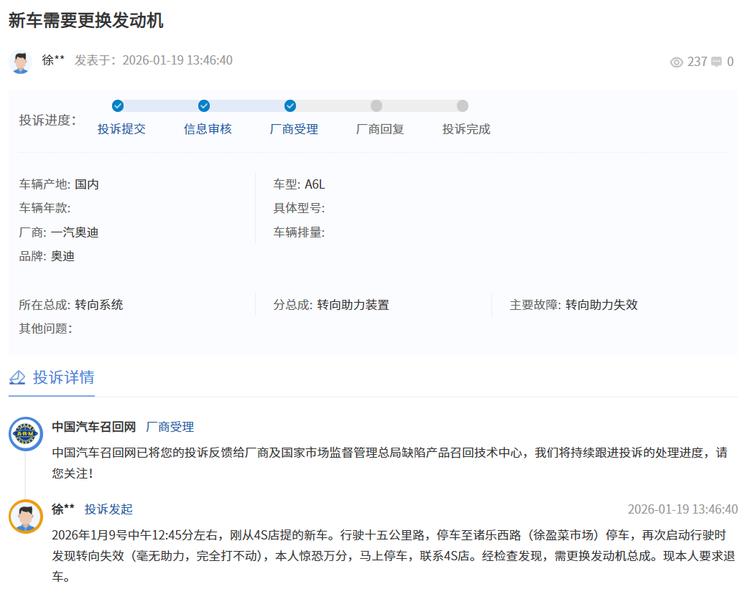Select the 厂商回复 progress label
Screen dimensions: 750x594
(380, 129)
